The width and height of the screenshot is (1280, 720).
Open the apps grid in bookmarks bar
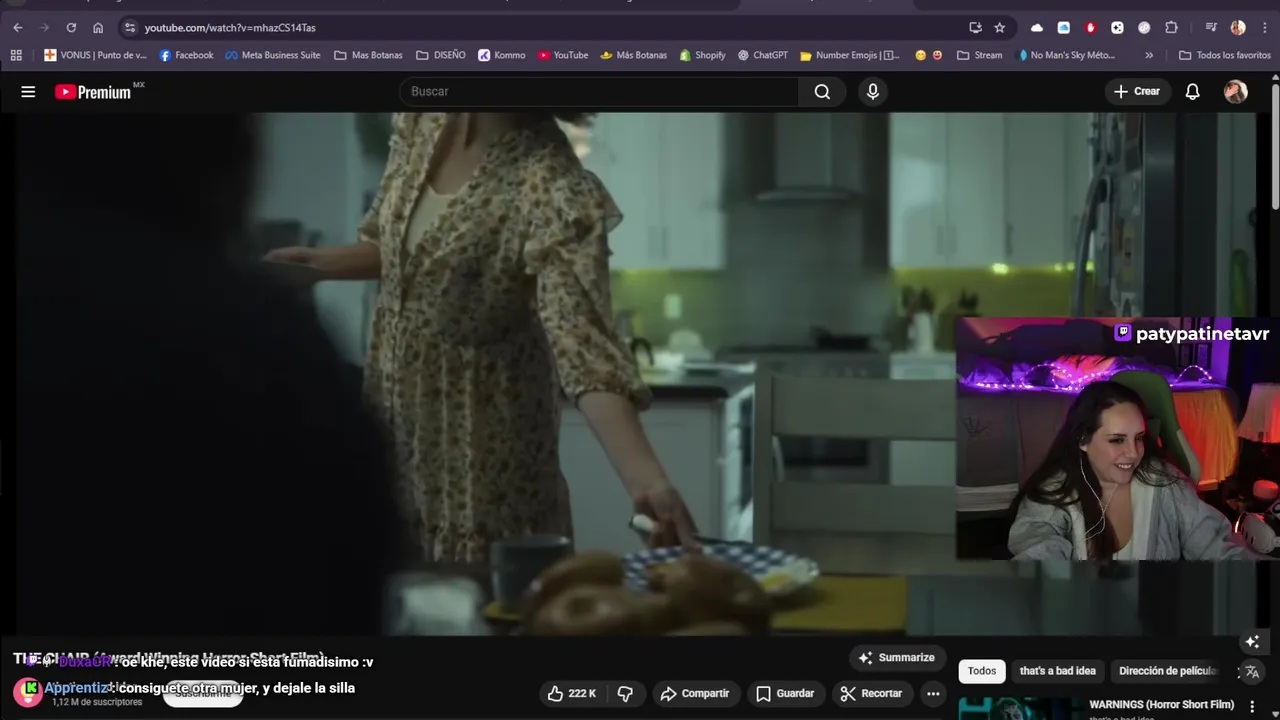(16, 55)
